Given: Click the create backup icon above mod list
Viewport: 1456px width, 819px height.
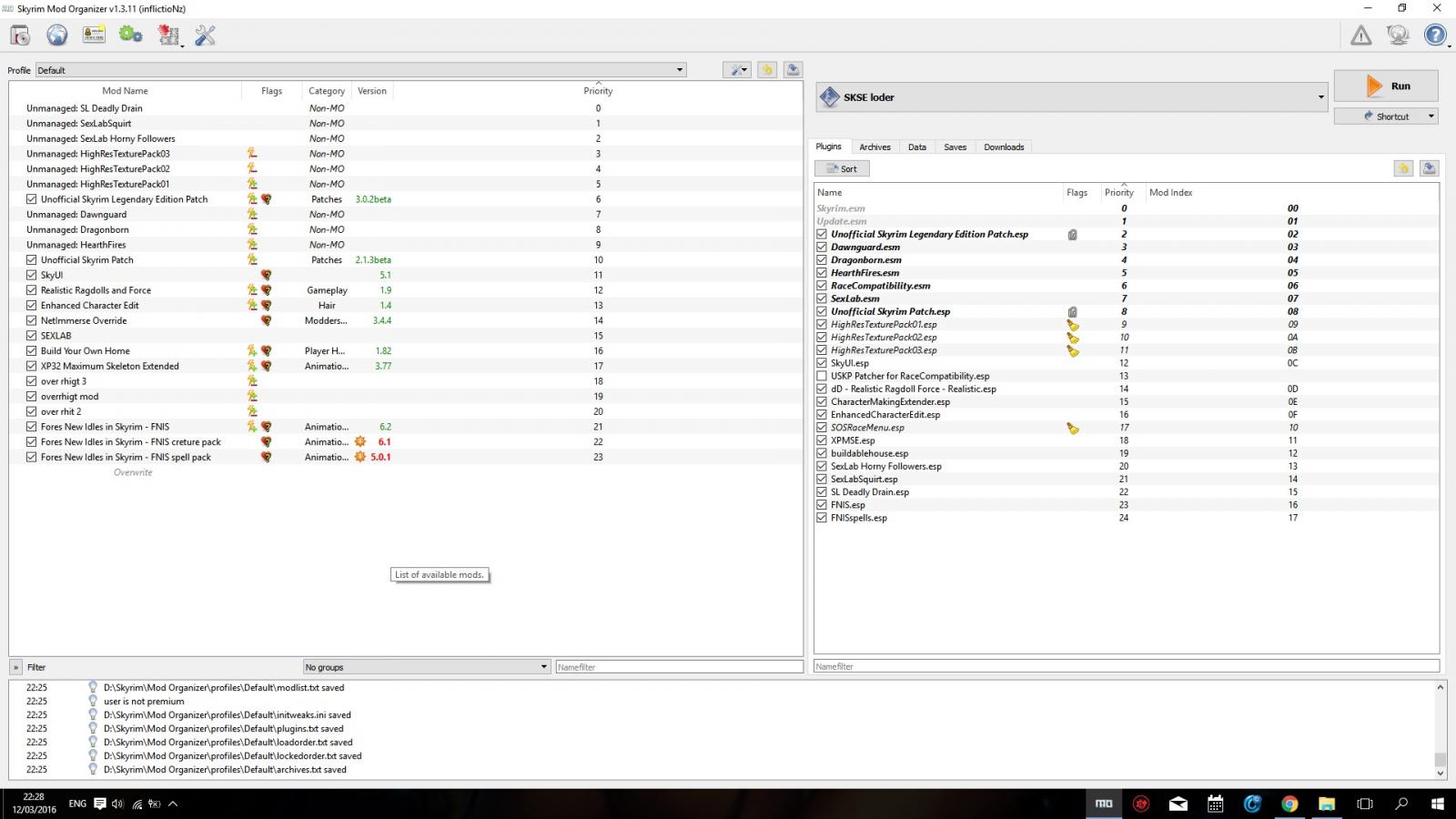Looking at the screenshot, I should pyautogui.click(x=793, y=70).
